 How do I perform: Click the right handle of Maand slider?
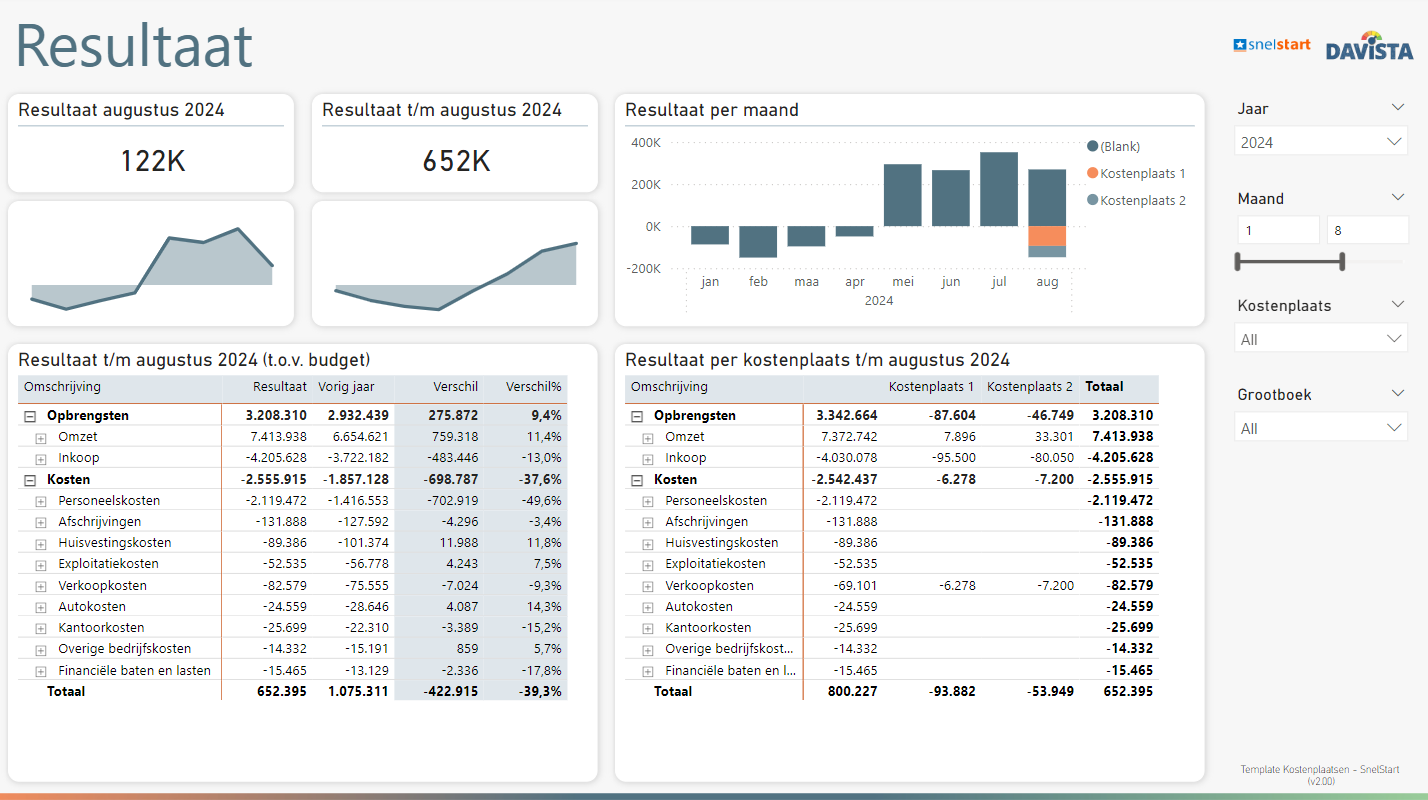click(1342, 262)
